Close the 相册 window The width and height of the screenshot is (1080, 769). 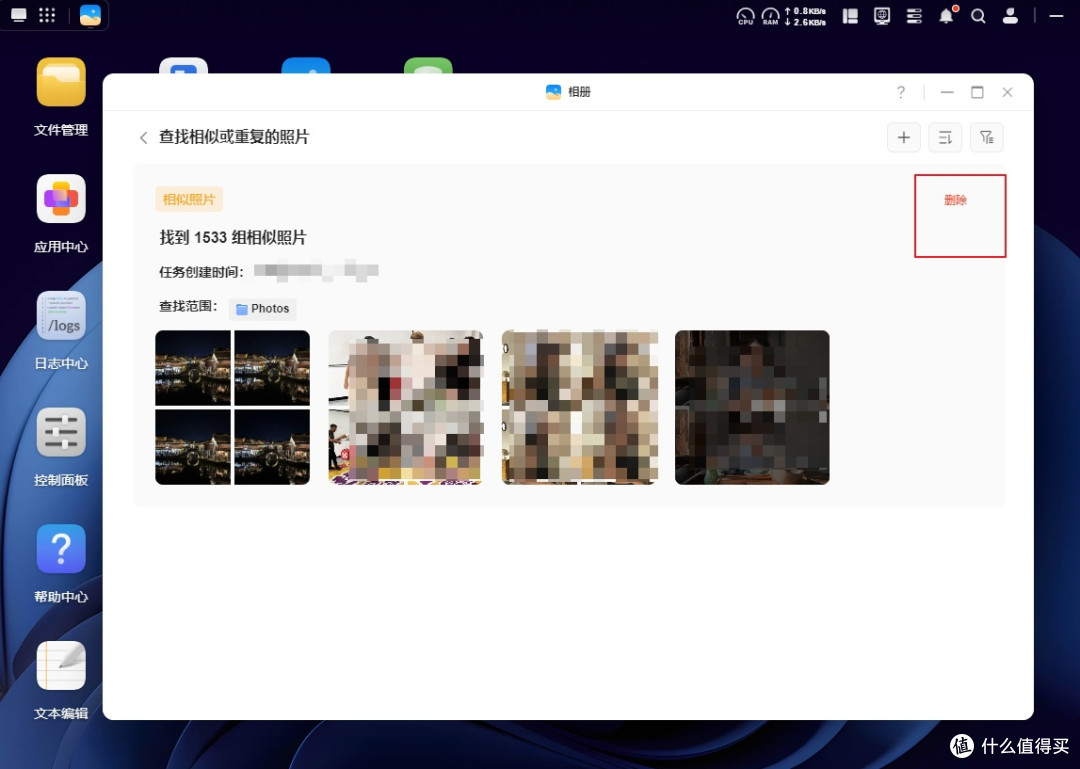(x=1007, y=92)
